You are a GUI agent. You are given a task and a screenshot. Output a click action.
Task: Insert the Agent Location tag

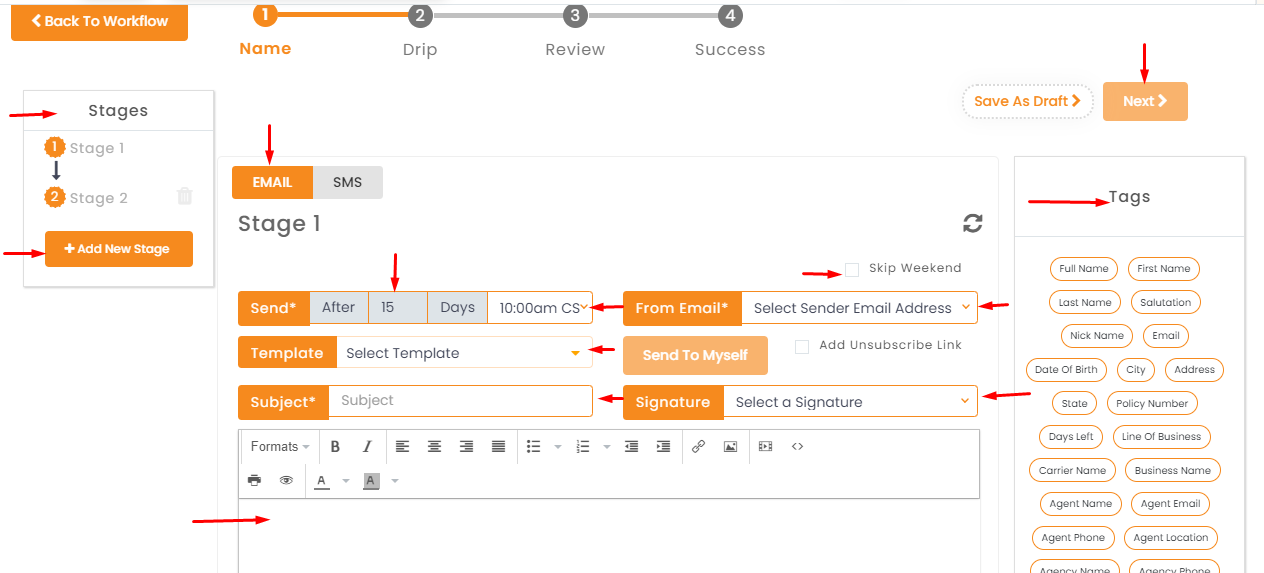tap(1171, 538)
